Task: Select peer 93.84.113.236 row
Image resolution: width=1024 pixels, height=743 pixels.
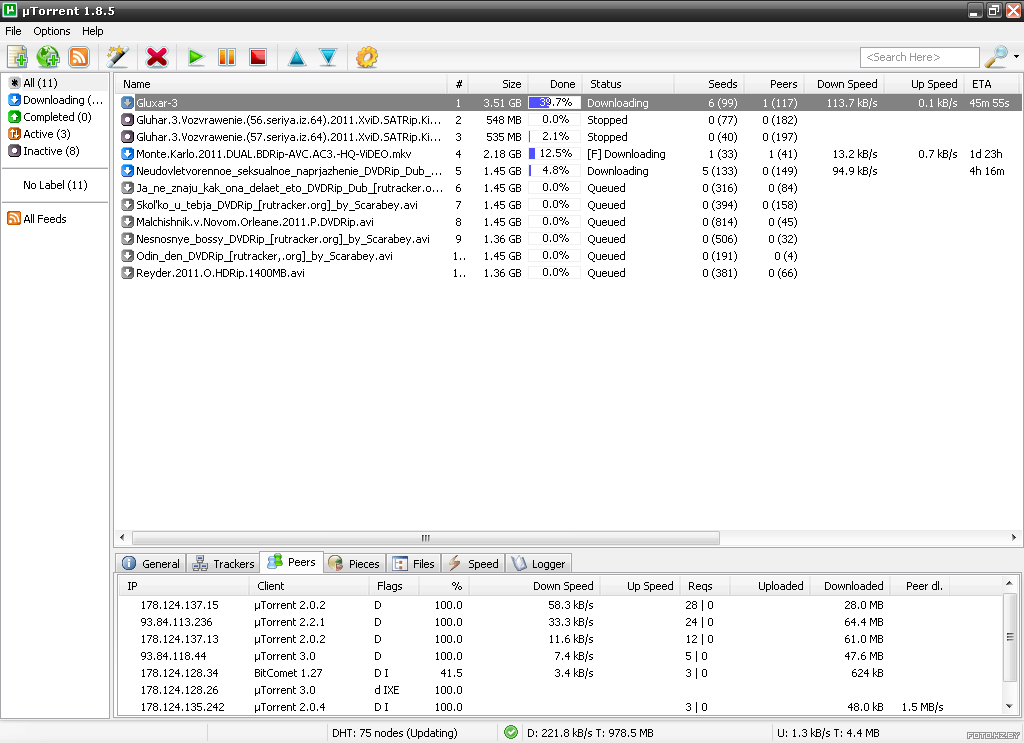Action: [562, 622]
